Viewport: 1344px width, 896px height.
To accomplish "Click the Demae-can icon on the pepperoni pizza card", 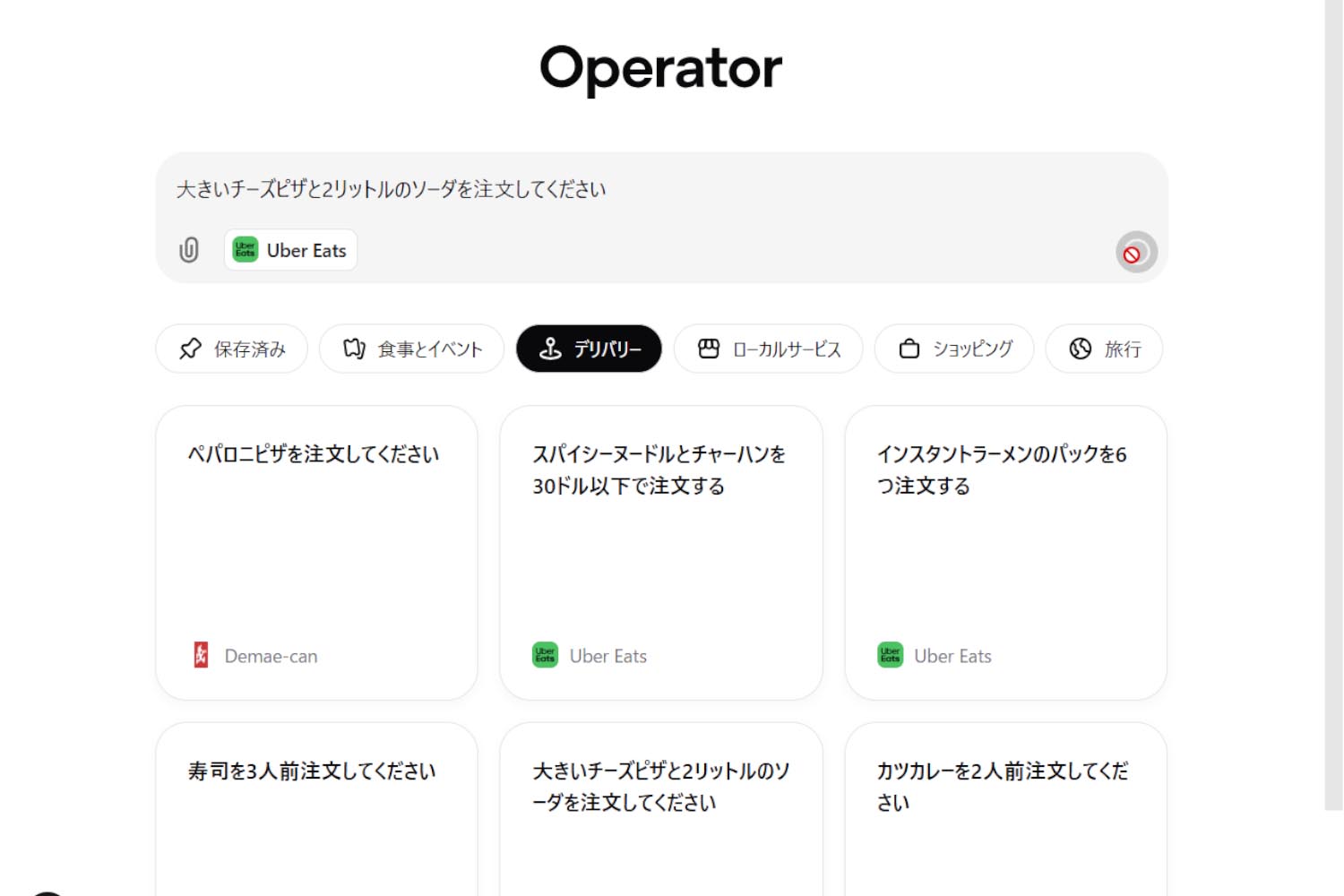I will pos(201,655).
